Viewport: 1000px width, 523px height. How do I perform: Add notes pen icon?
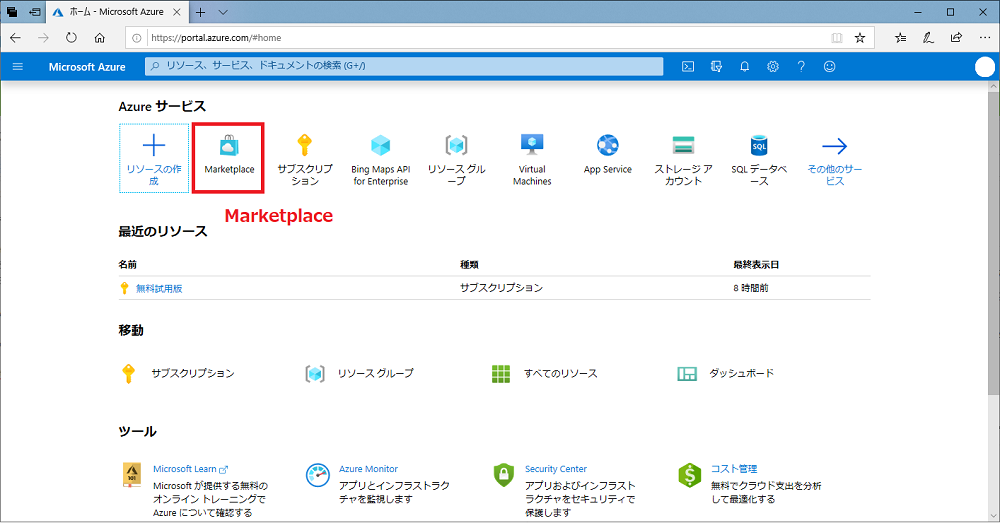click(929, 38)
